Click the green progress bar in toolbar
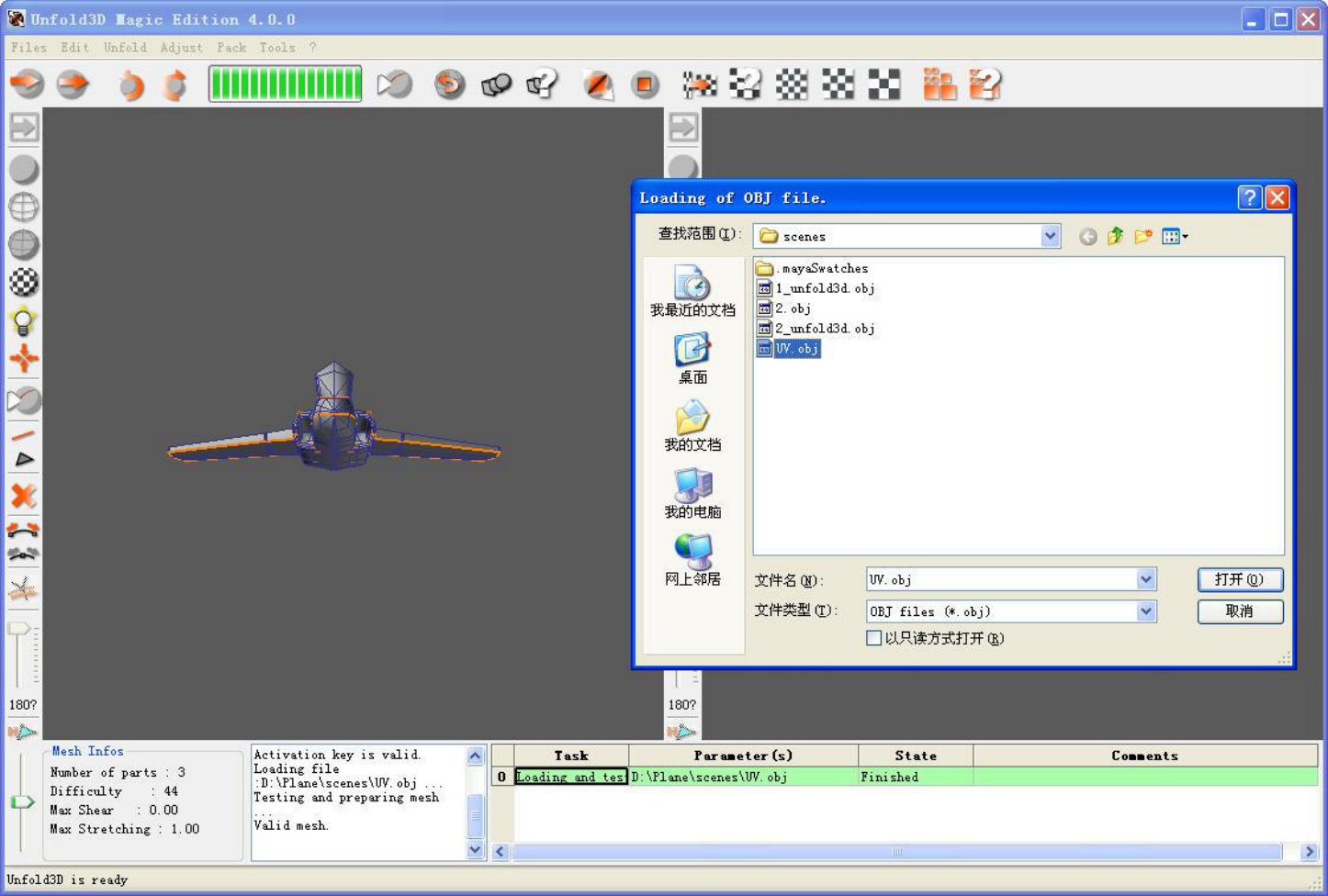This screenshot has width=1328, height=896. point(286,84)
